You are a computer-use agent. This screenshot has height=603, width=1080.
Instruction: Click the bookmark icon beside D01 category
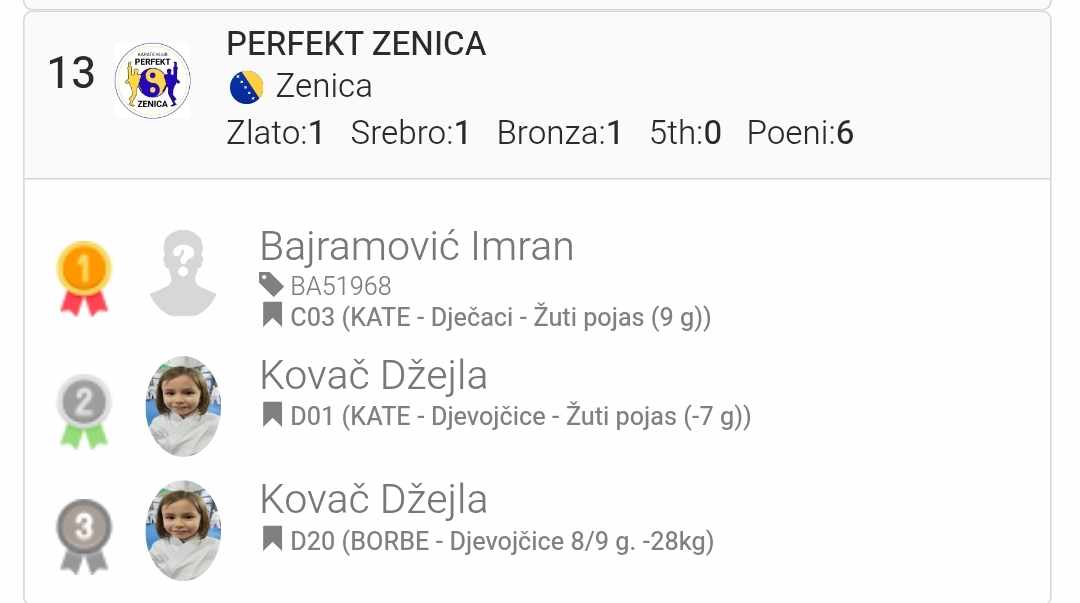click(x=272, y=415)
